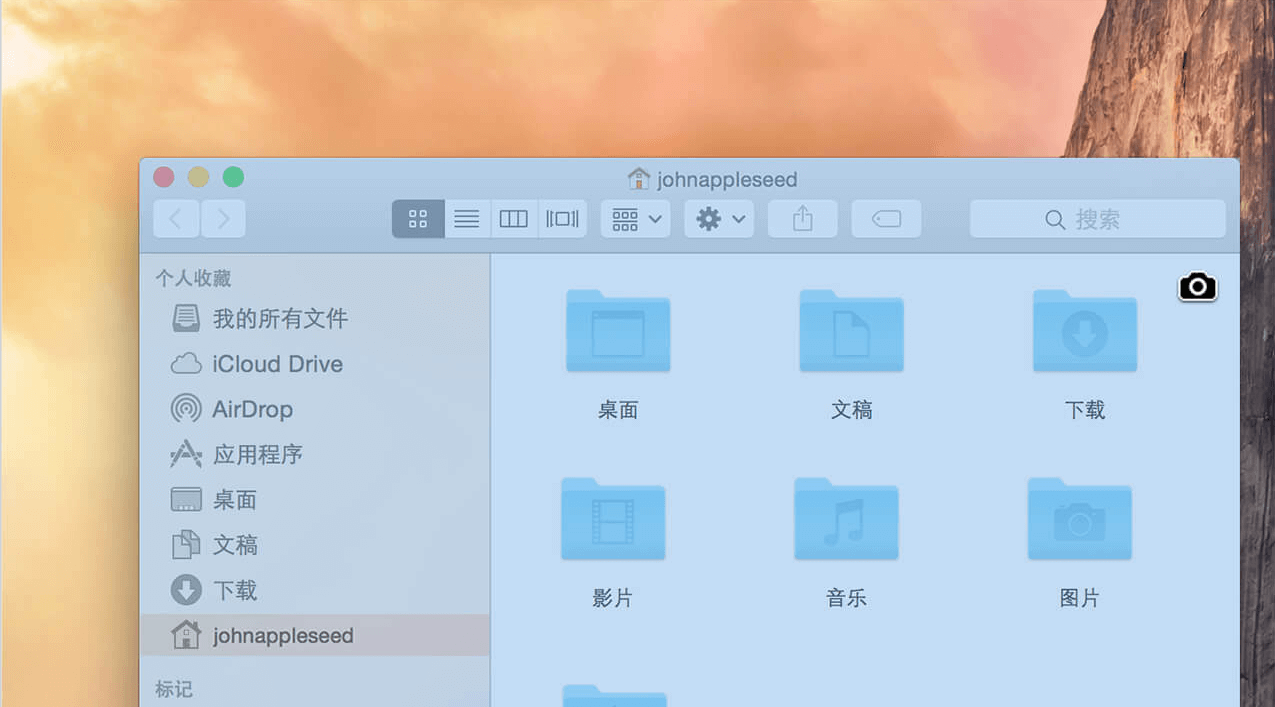
Task: Select 我的所有文件 in the sidebar
Action: [x=280, y=319]
